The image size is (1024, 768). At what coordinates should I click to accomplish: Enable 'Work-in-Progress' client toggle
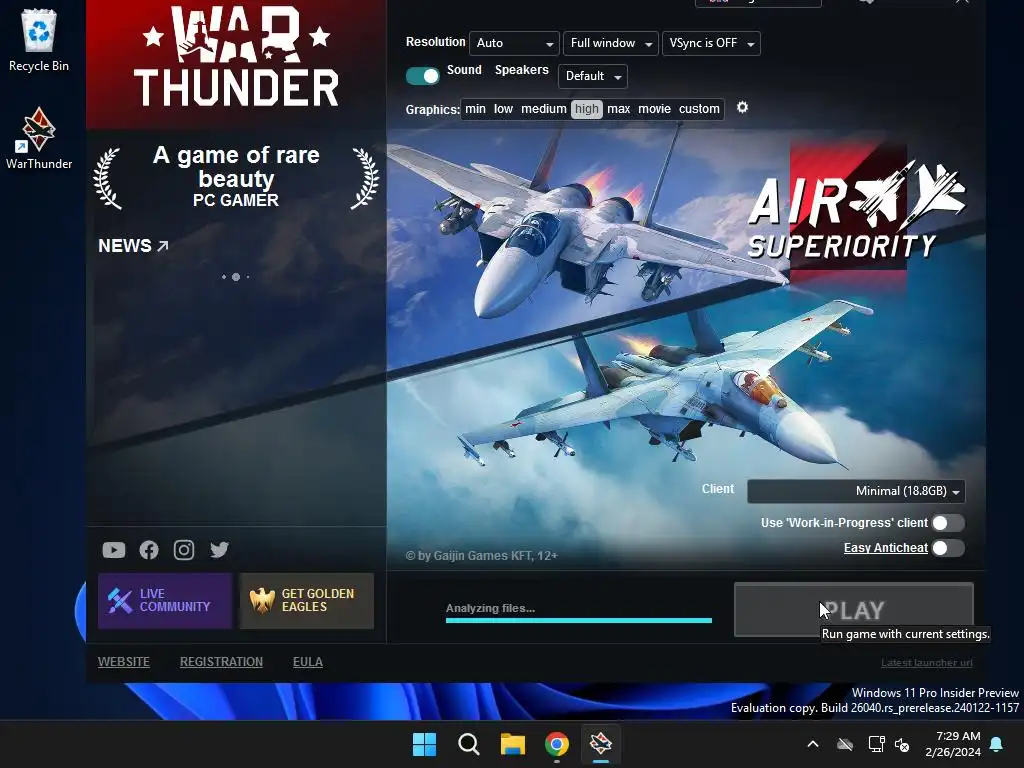point(948,523)
